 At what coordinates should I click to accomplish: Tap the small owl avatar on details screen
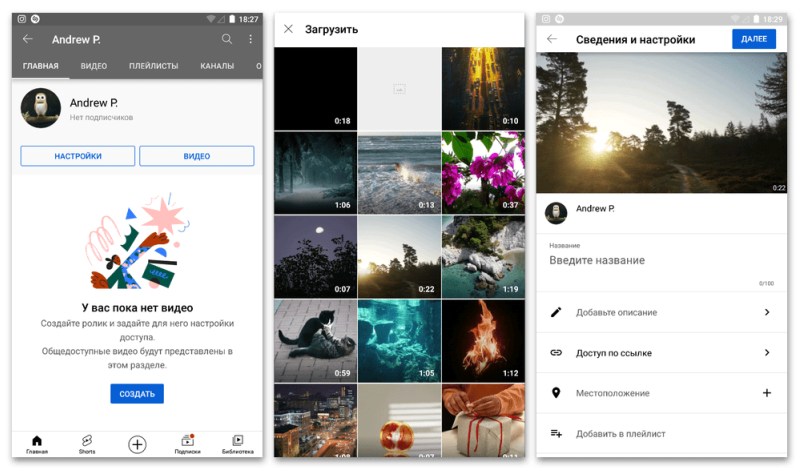point(556,213)
